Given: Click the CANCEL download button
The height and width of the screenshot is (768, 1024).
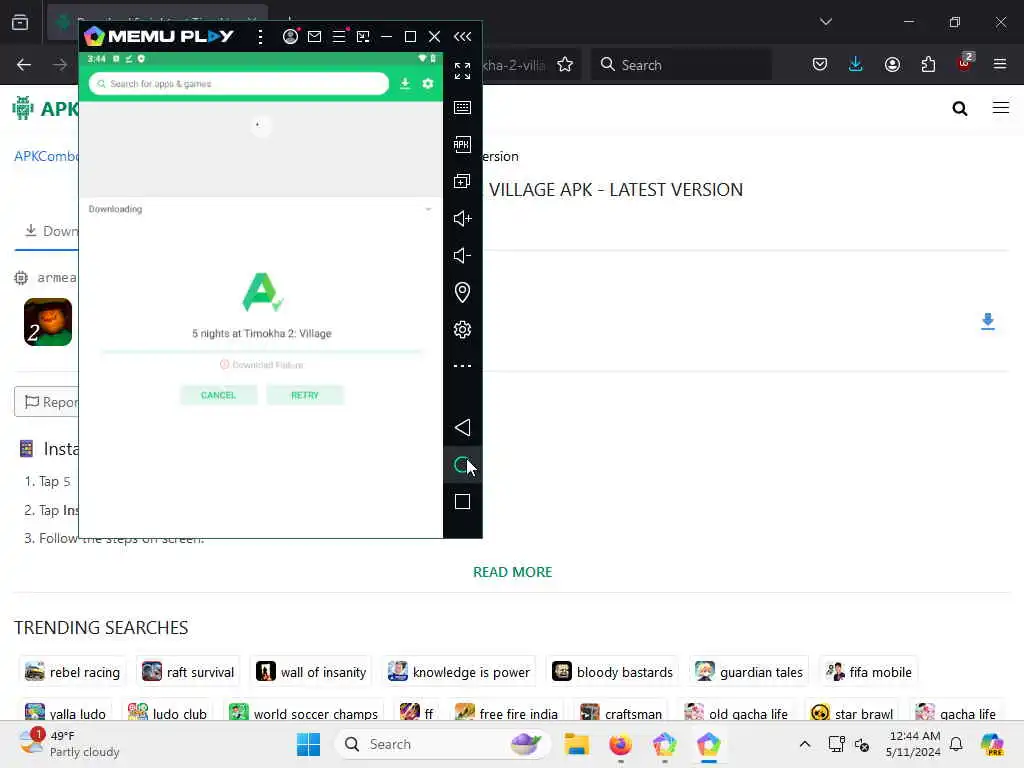Looking at the screenshot, I should point(218,395).
